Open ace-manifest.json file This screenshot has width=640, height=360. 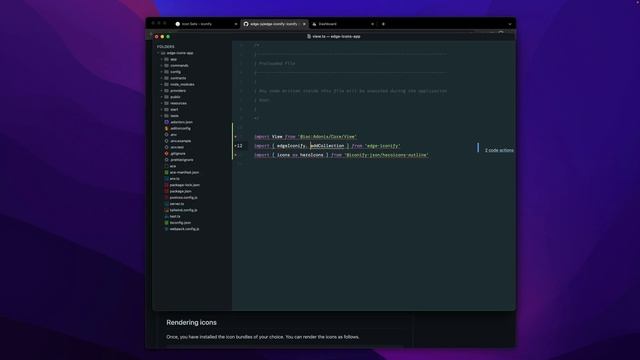184,172
